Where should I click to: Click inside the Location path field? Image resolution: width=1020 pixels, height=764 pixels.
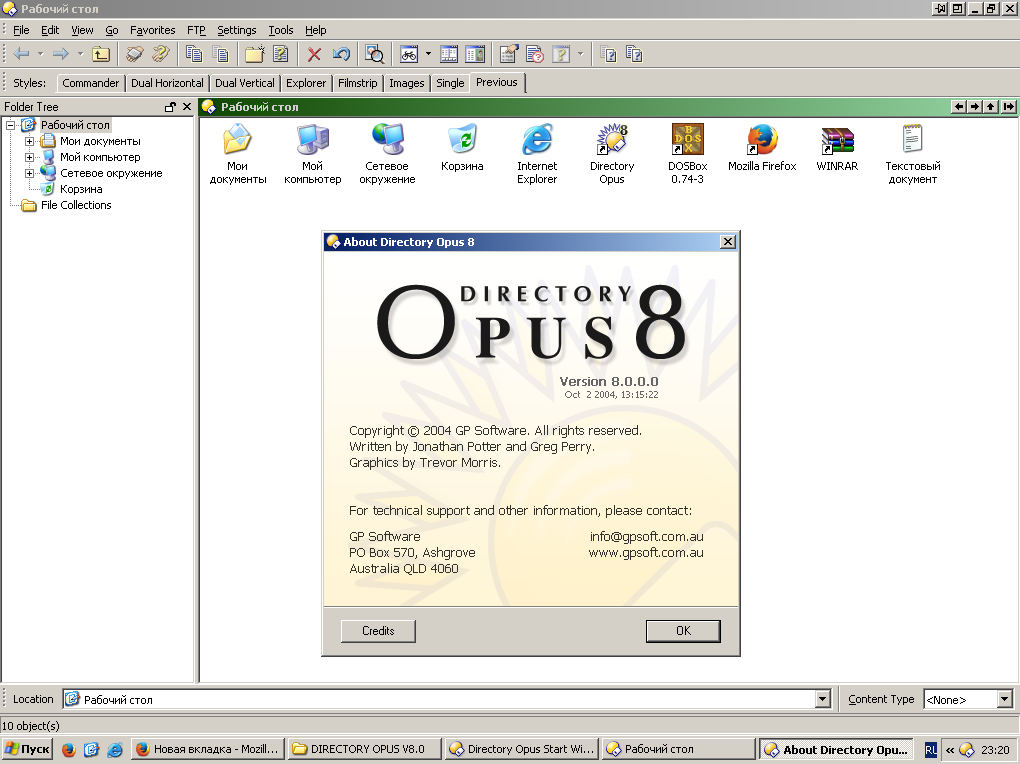click(x=439, y=700)
